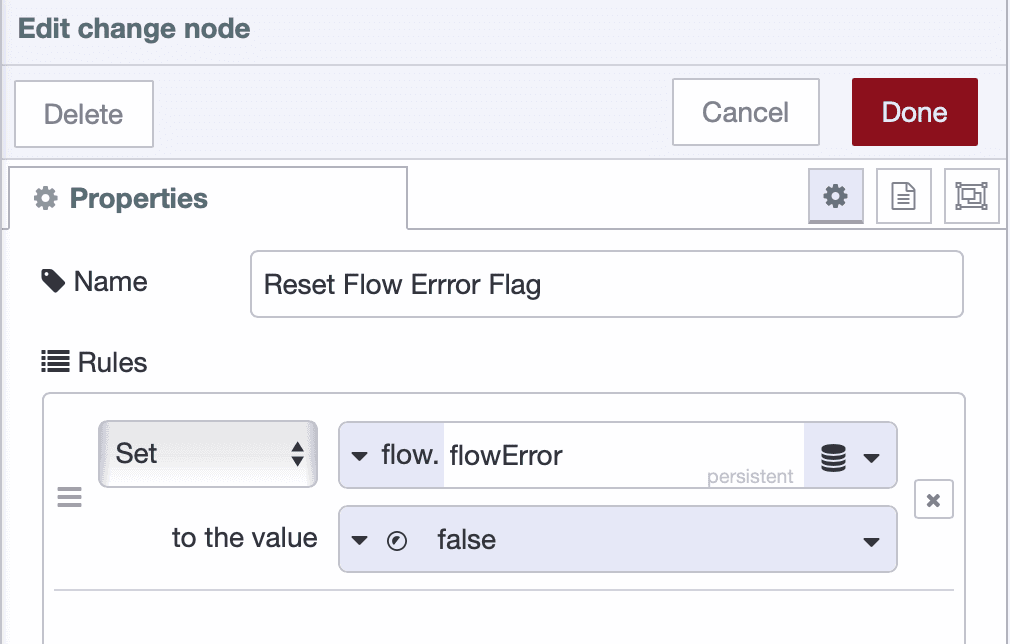Click the tag icon beside Name
The height and width of the screenshot is (644, 1010).
pyautogui.click(x=52, y=281)
